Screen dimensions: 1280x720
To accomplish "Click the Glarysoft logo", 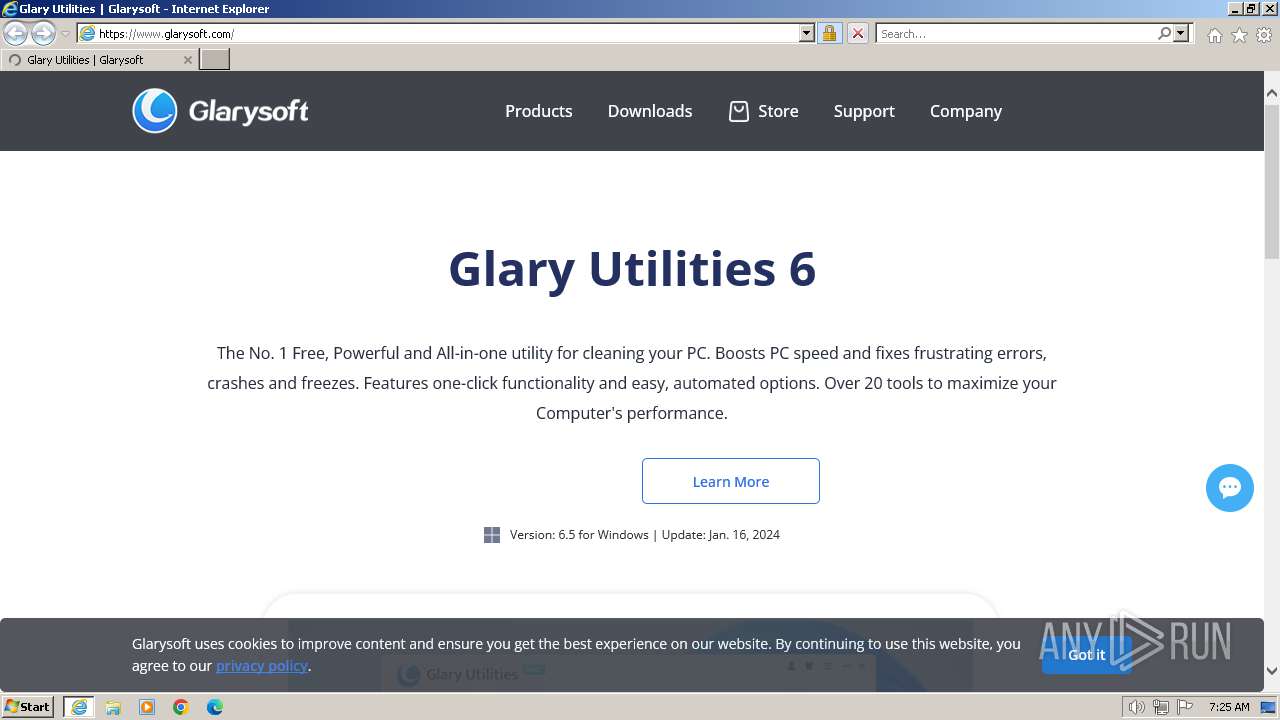I will click(x=220, y=111).
